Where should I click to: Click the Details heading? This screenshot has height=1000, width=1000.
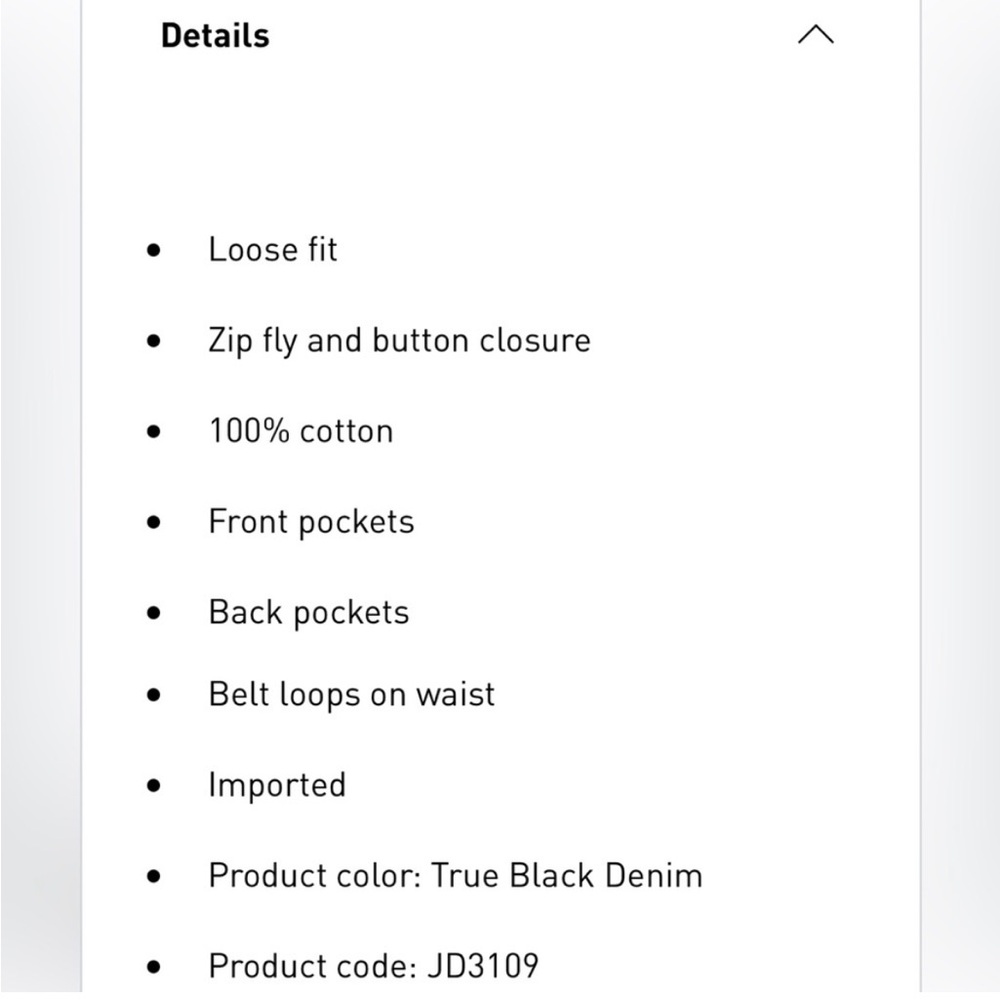pos(215,35)
